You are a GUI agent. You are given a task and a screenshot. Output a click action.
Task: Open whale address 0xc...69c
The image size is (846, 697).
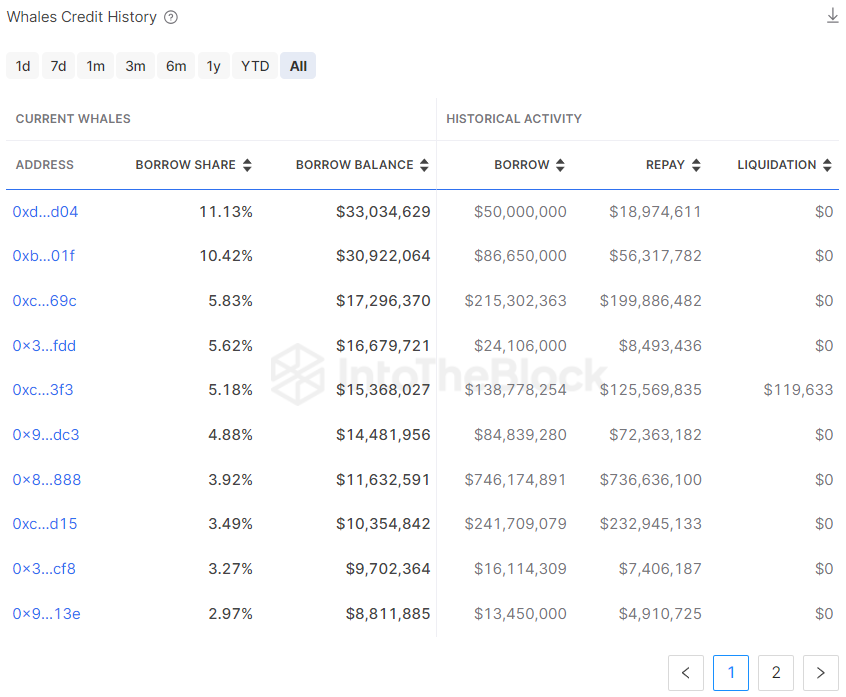[44, 301]
